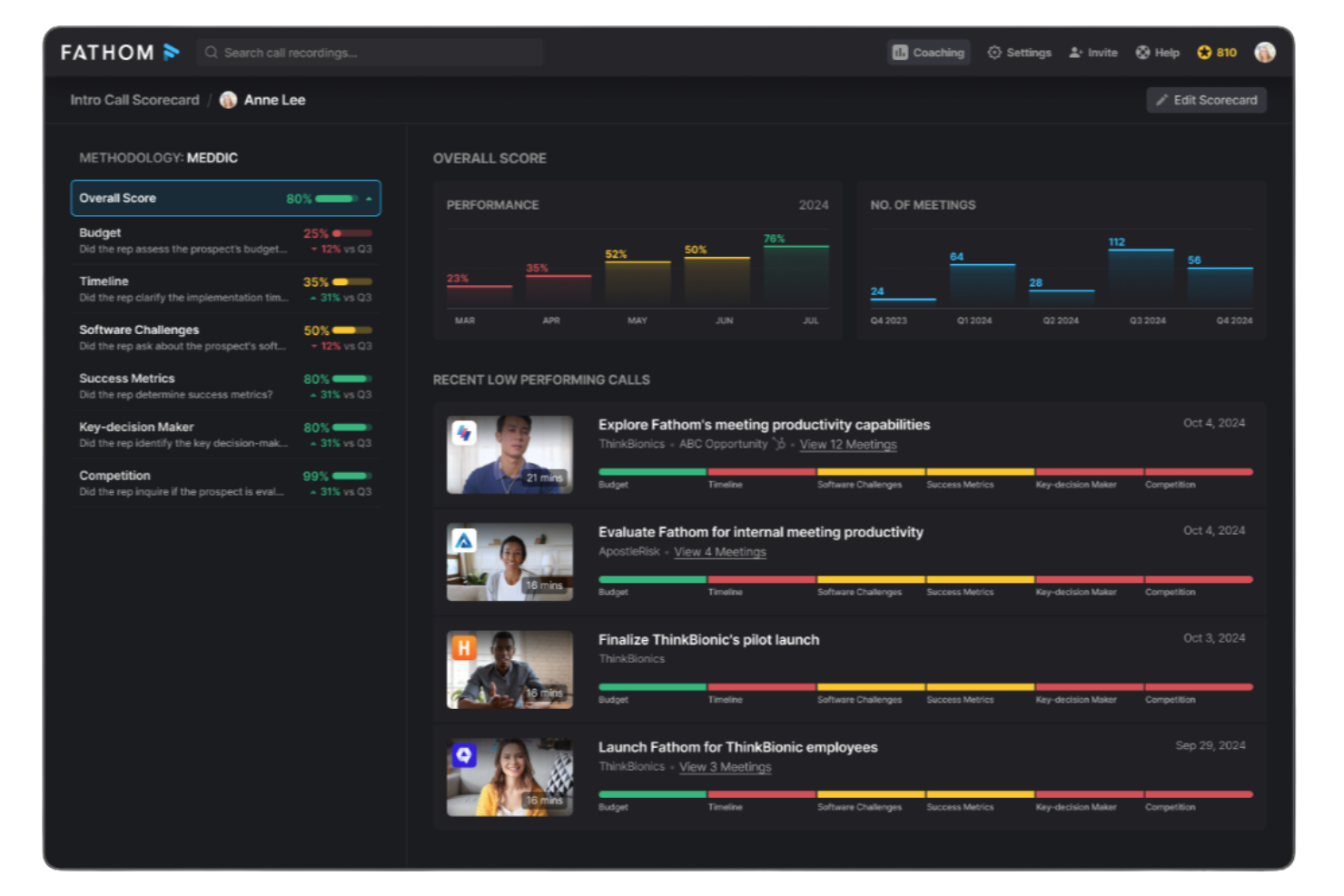Click the 2024 year label in Performance

pos(814,205)
